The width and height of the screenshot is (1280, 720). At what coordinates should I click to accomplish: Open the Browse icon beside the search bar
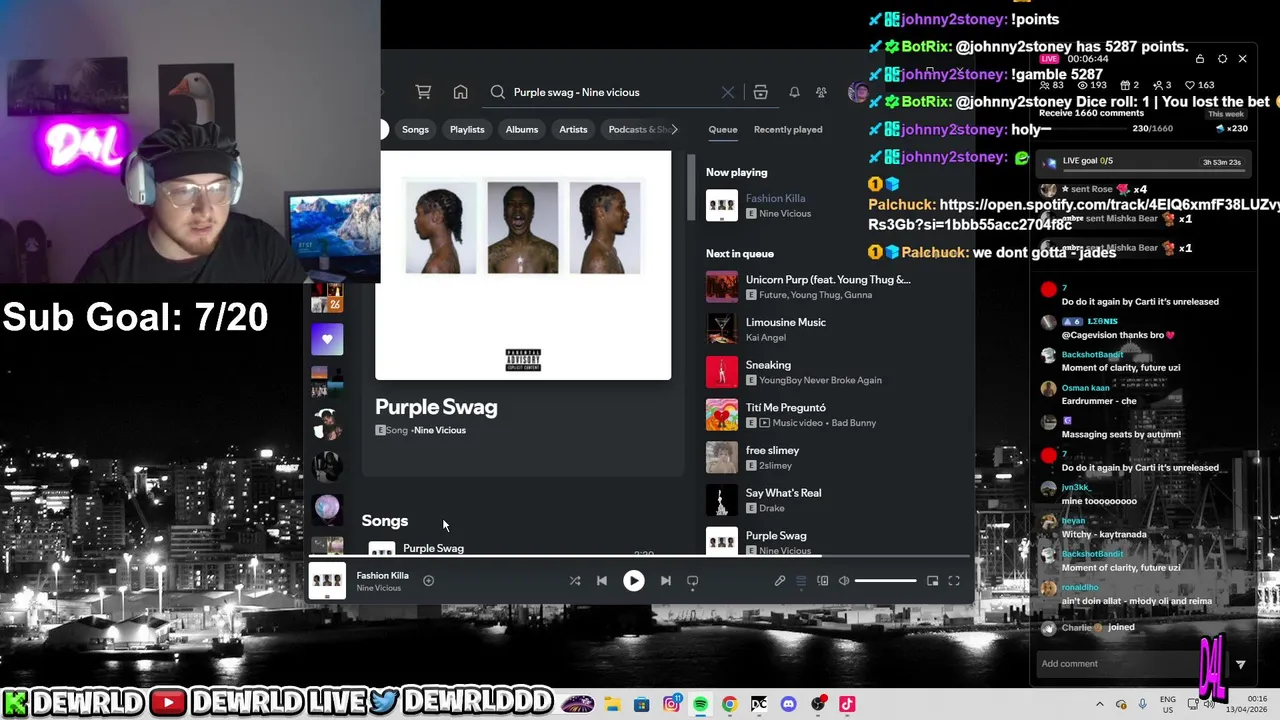click(760, 92)
